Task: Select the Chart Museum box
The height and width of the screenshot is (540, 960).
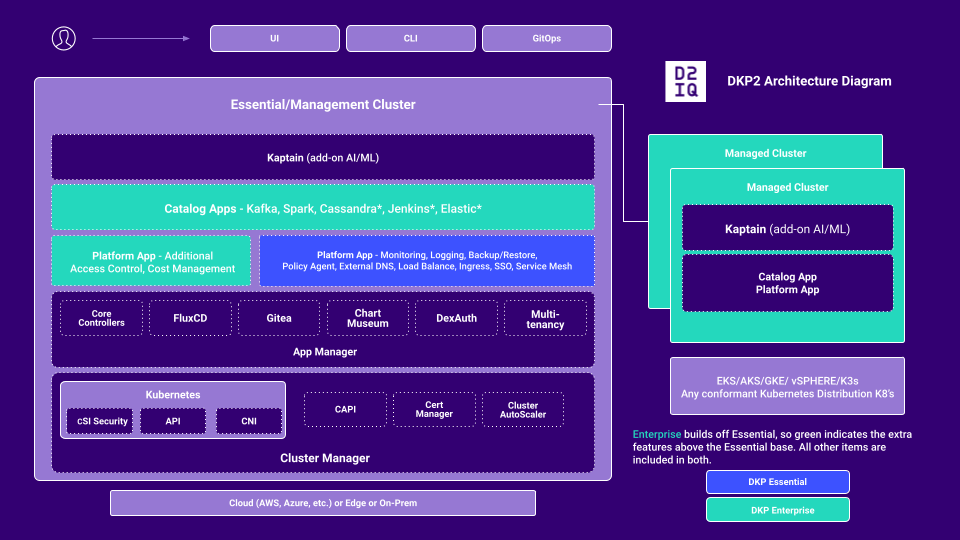Action: (x=367, y=318)
